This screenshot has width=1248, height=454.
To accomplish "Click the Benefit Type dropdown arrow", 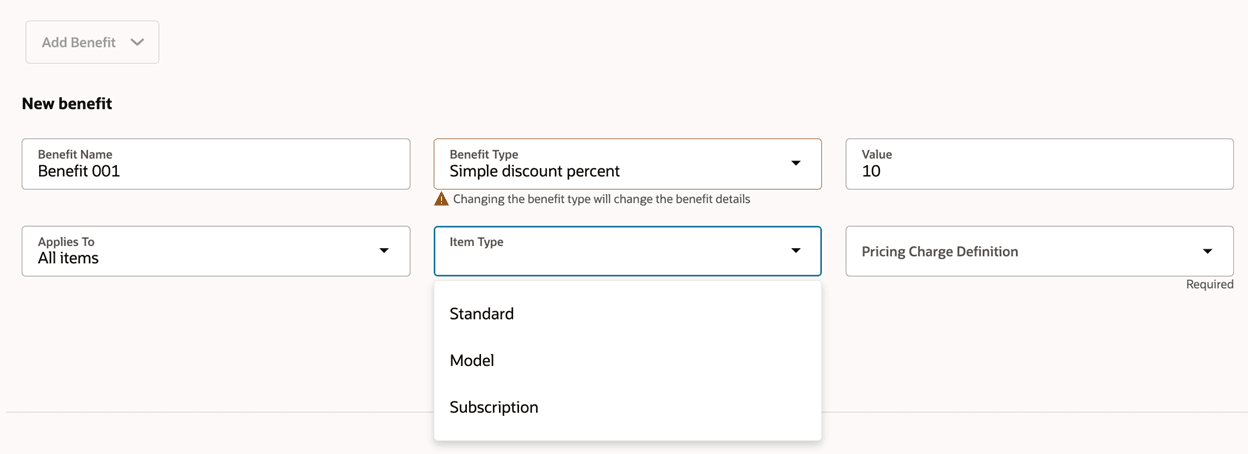I will pyautogui.click(x=796, y=164).
